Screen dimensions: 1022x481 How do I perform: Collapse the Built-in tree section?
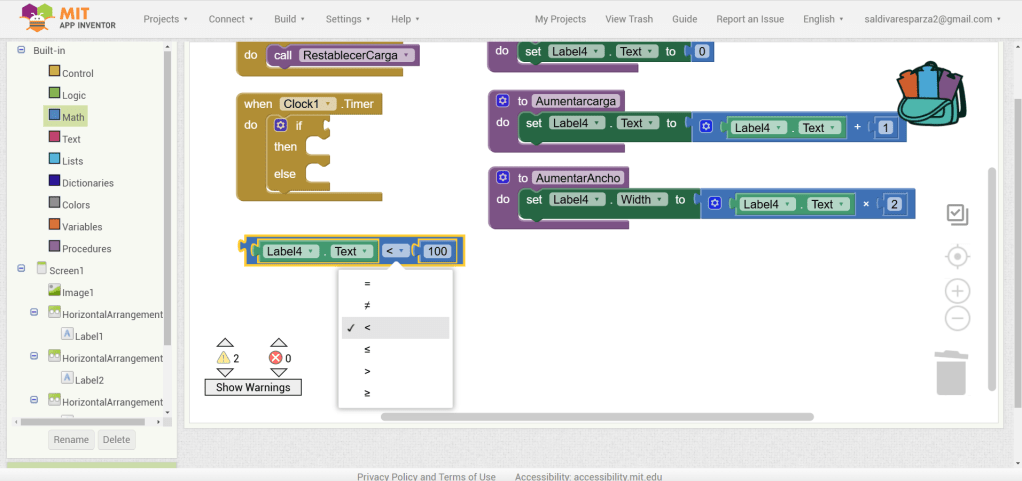tap(21, 51)
